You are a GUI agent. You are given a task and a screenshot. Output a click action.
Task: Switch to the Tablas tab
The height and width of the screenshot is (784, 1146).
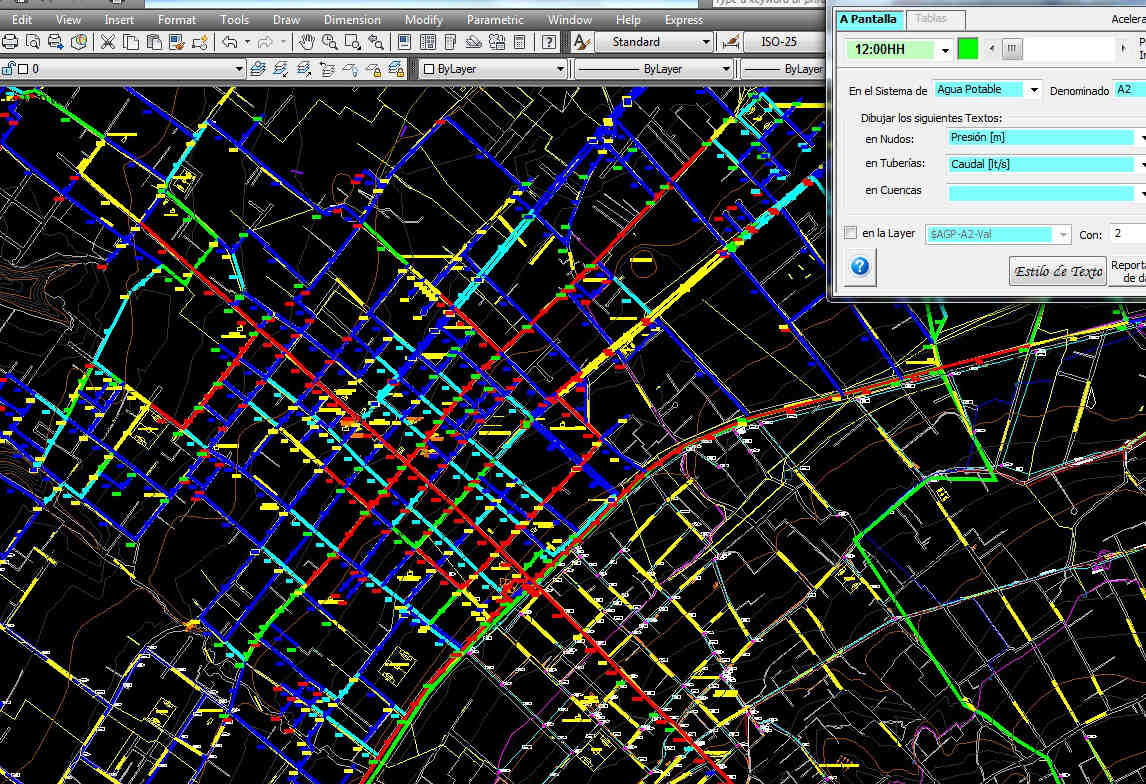(x=931, y=19)
